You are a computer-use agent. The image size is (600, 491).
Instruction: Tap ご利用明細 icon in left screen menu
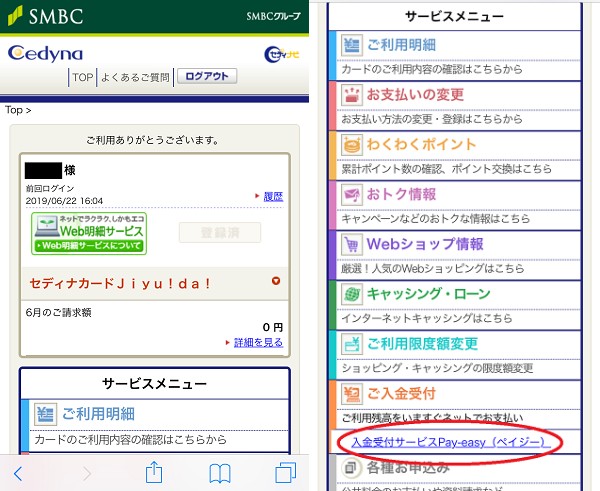pyautogui.click(x=46, y=414)
